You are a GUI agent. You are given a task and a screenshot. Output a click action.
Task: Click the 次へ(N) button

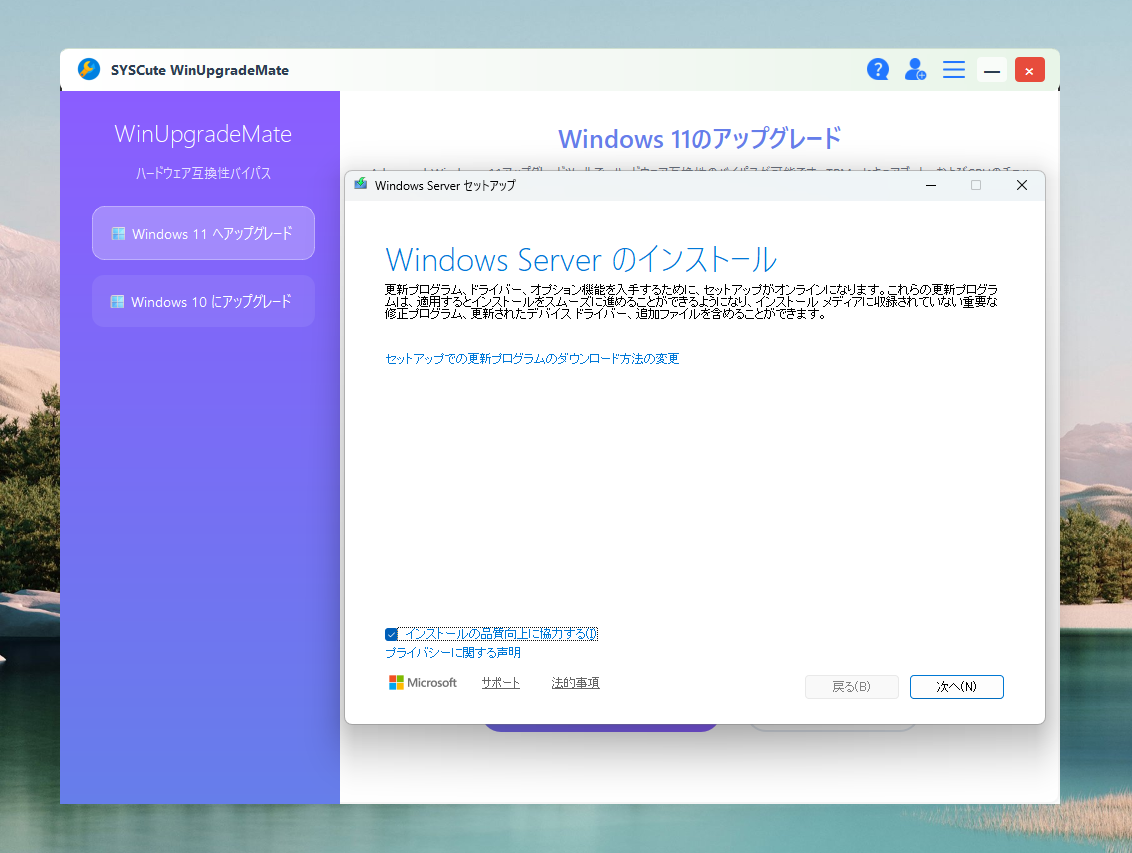[956, 687]
